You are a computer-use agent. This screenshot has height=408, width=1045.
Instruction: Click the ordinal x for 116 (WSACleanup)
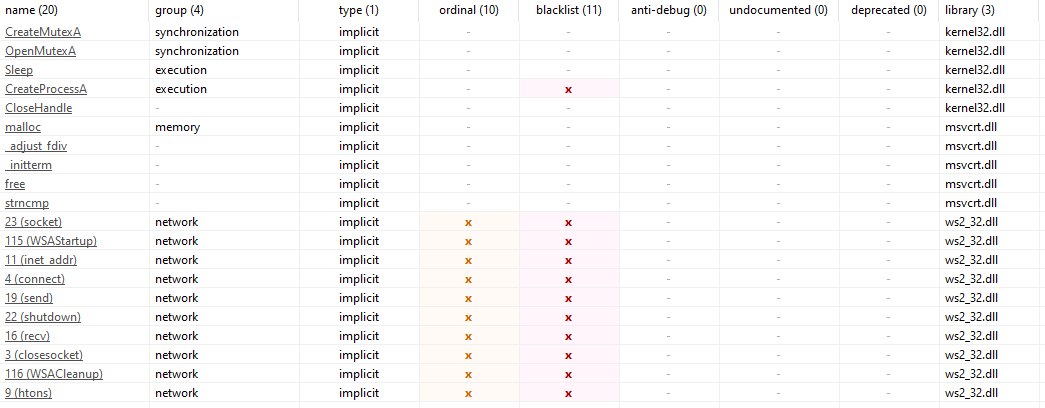pyautogui.click(x=469, y=375)
